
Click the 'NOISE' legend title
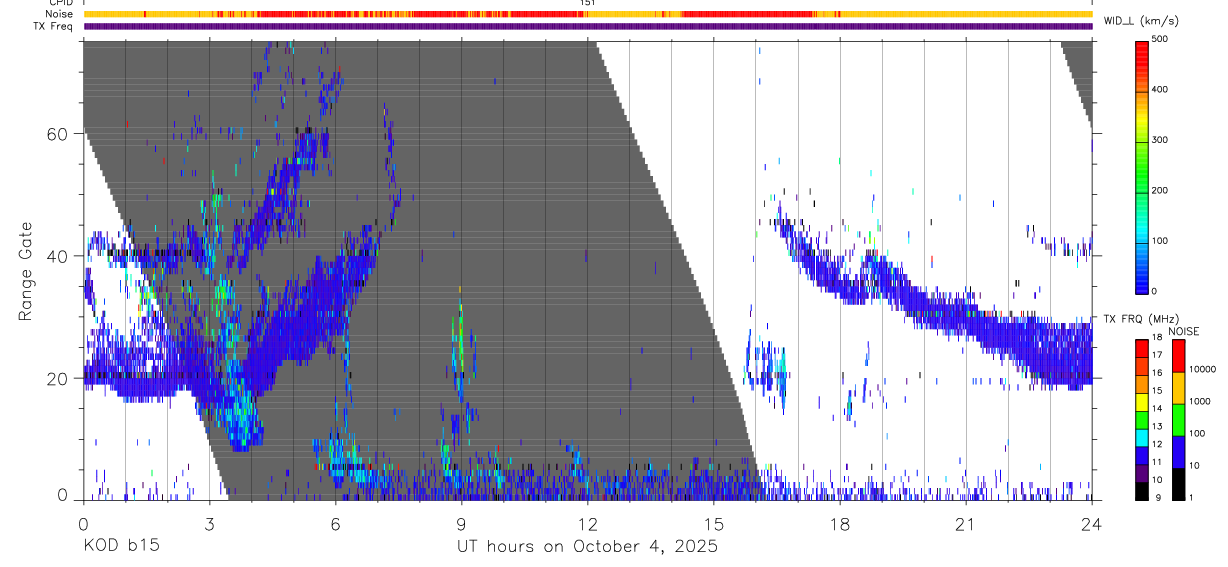tap(1184, 331)
